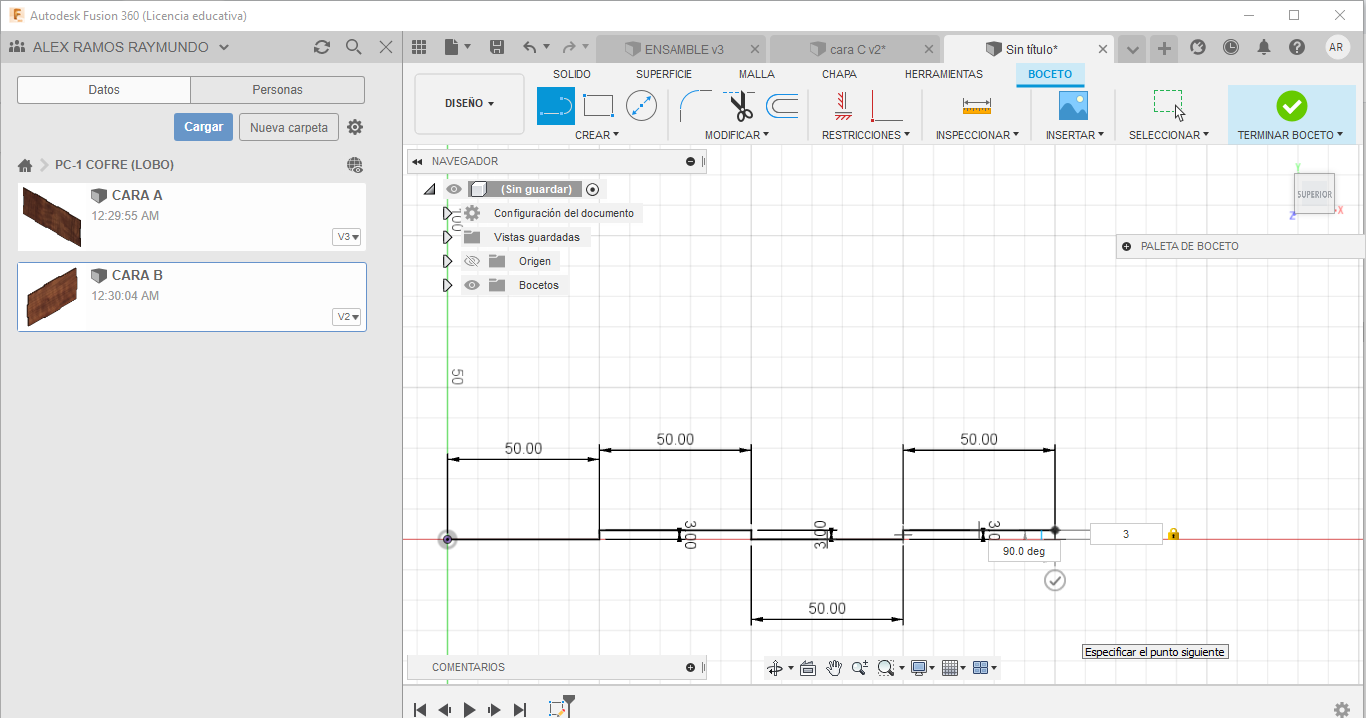Apply the Horizontal/Vertical constraint
This screenshot has height=718, width=1366.
point(843,105)
